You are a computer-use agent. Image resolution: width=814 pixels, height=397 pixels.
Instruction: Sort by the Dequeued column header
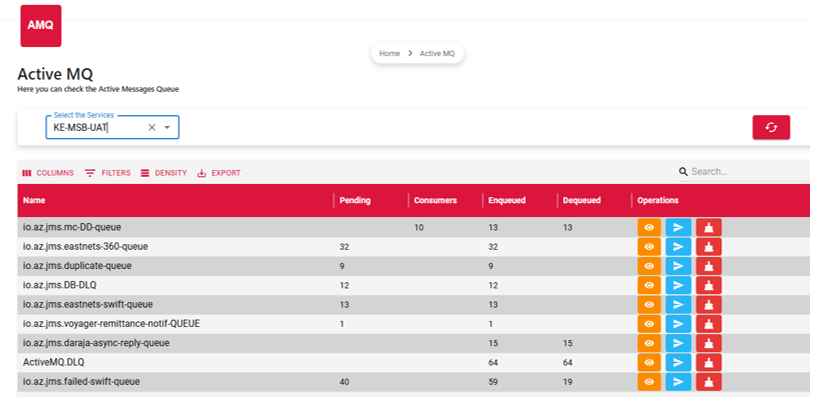coord(581,200)
